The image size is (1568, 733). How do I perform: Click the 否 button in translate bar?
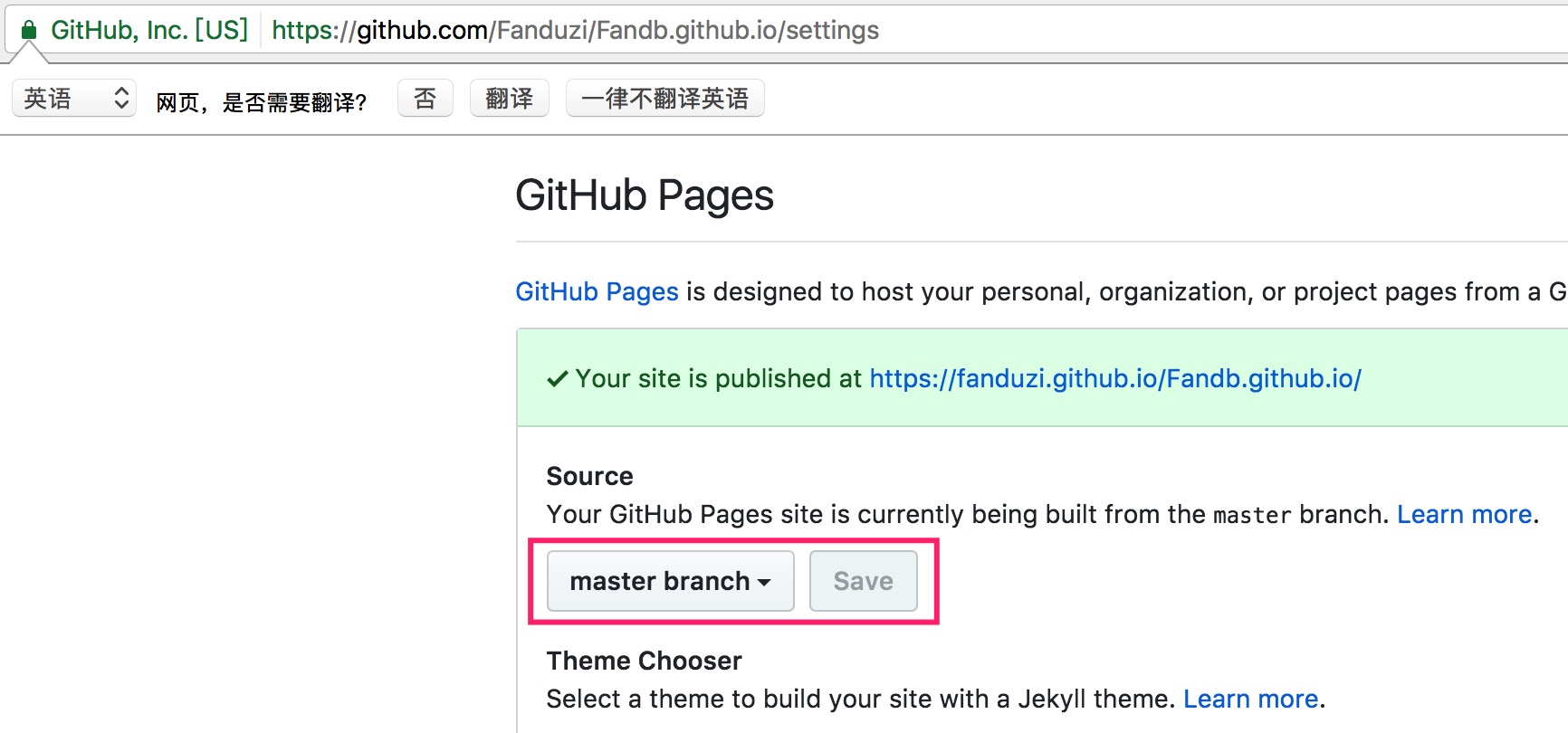point(425,98)
